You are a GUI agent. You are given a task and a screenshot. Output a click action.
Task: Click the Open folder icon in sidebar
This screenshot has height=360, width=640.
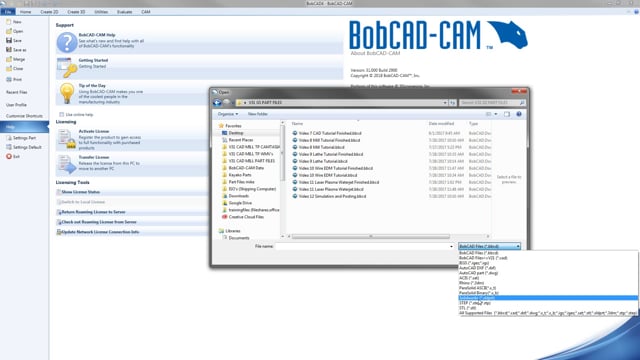9,31
